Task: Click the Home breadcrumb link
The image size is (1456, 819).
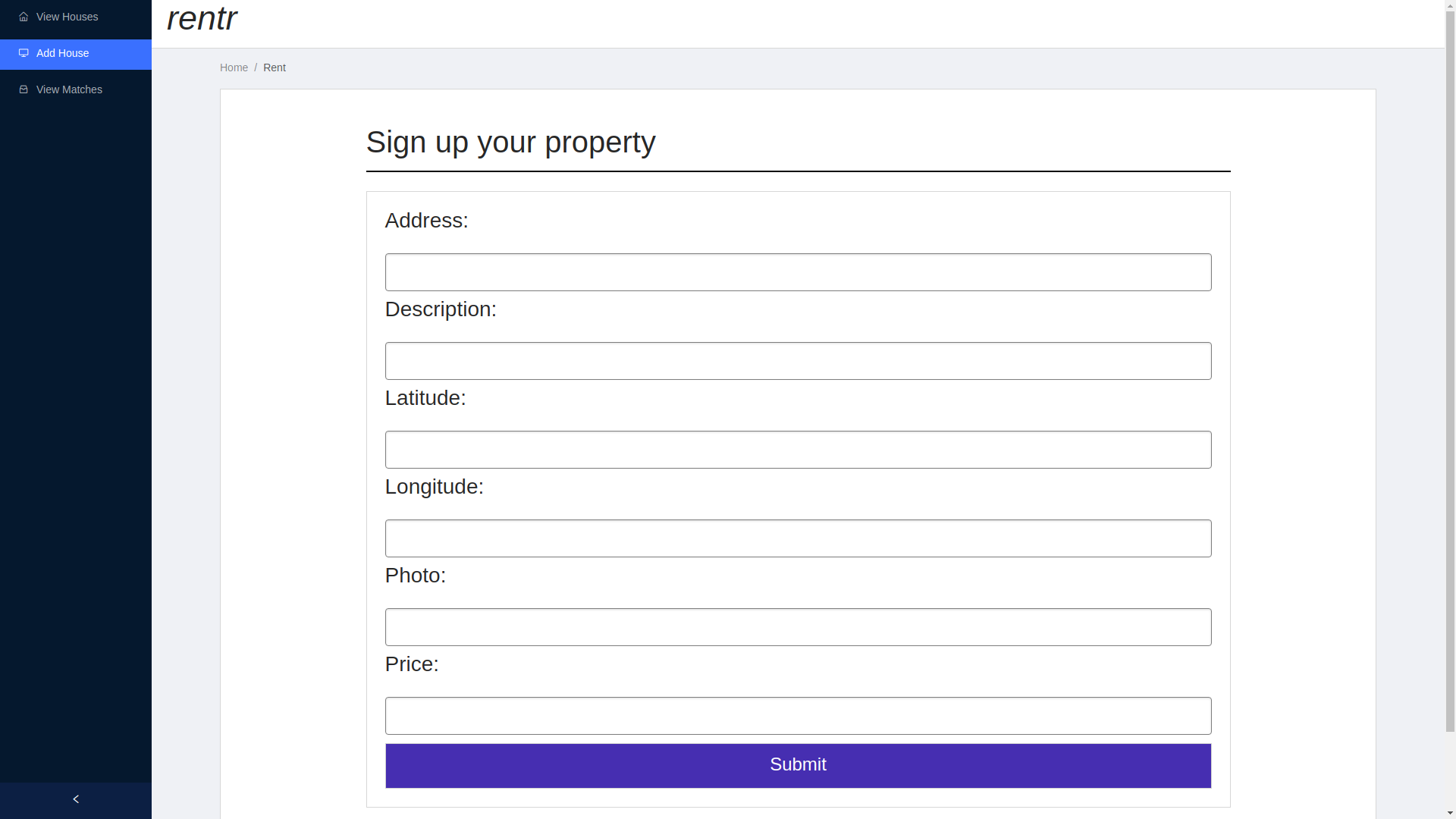Action: [x=234, y=67]
